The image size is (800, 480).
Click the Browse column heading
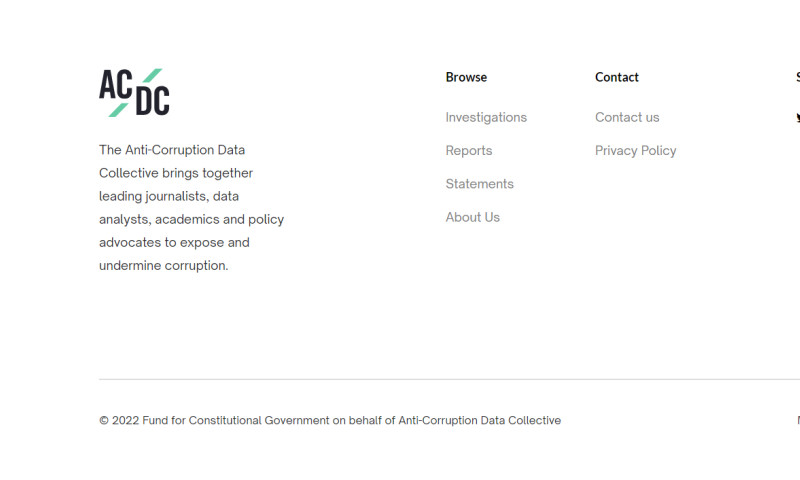466,77
